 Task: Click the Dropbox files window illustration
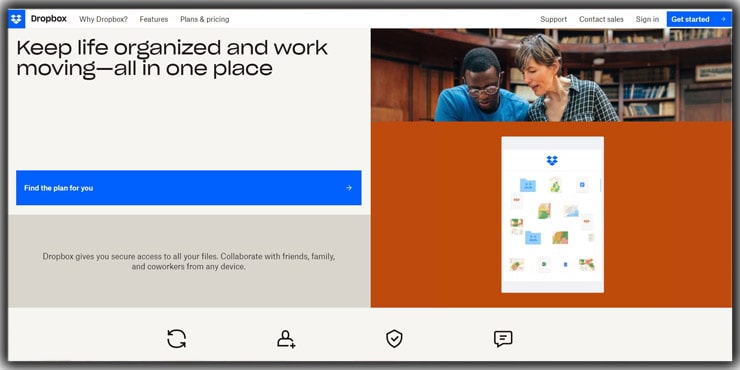click(x=553, y=215)
